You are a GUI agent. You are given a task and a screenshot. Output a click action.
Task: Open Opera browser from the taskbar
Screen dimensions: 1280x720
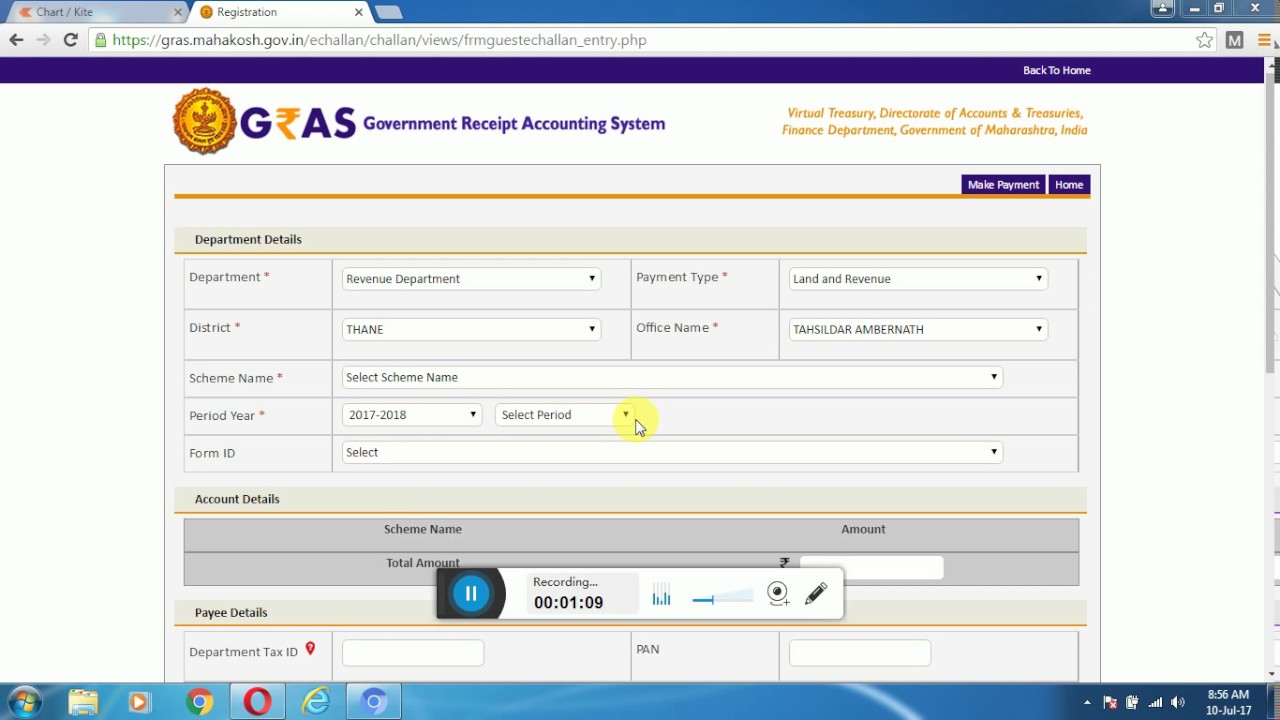click(x=257, y=702)
